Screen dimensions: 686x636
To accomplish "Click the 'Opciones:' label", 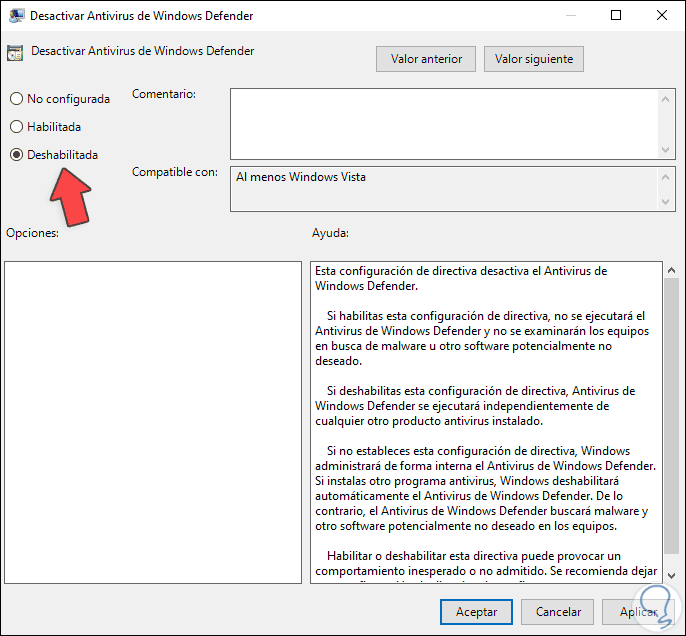I will [32, 233].
